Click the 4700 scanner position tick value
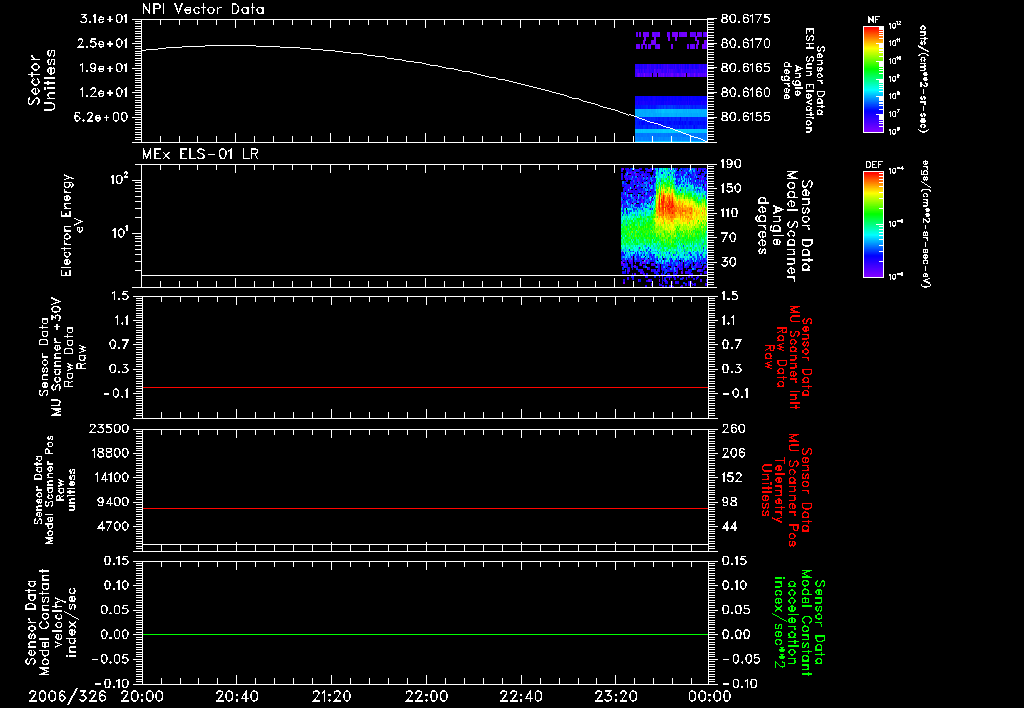1024x708 pixels. click(112, 526)
